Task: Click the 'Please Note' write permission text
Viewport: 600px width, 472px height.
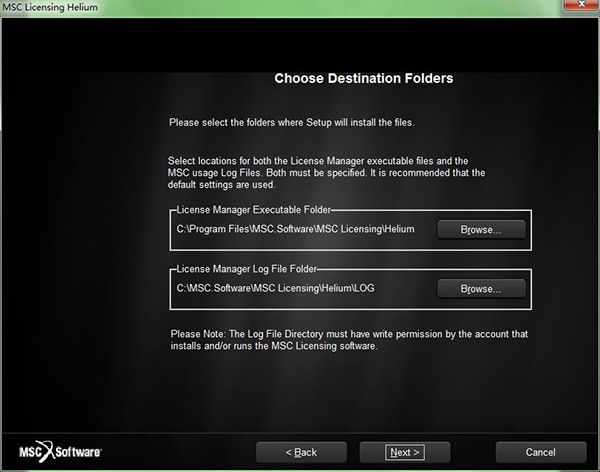Action: pos(349,340)
